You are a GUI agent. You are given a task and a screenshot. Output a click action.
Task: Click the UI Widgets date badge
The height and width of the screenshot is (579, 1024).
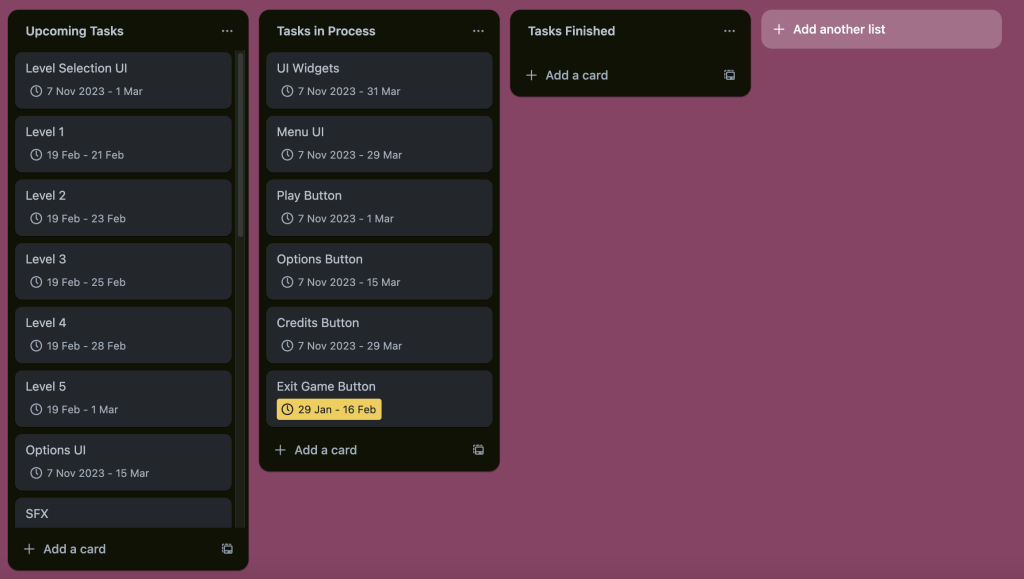340,91
